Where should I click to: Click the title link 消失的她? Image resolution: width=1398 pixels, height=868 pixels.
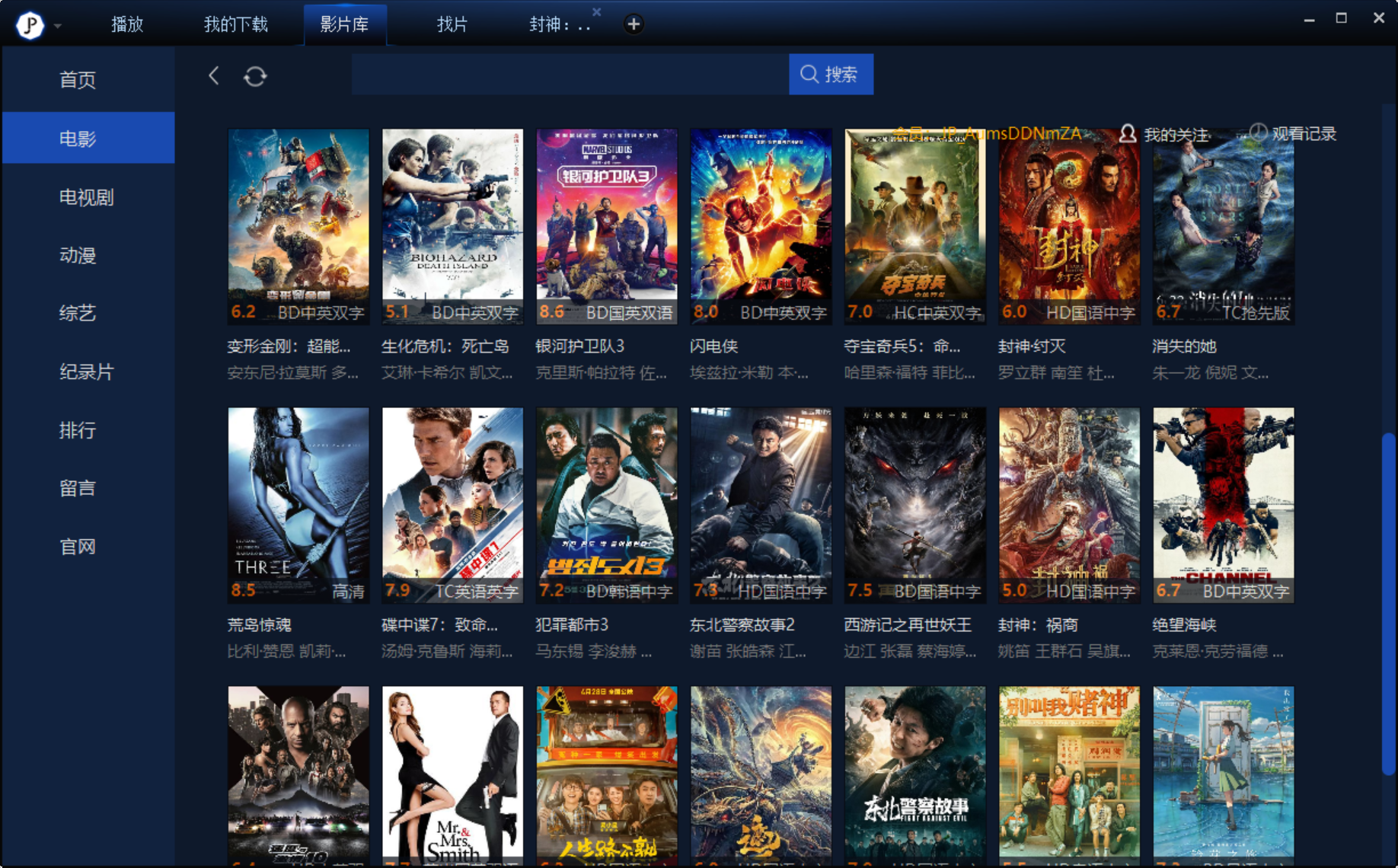[x=1184, y=346]
